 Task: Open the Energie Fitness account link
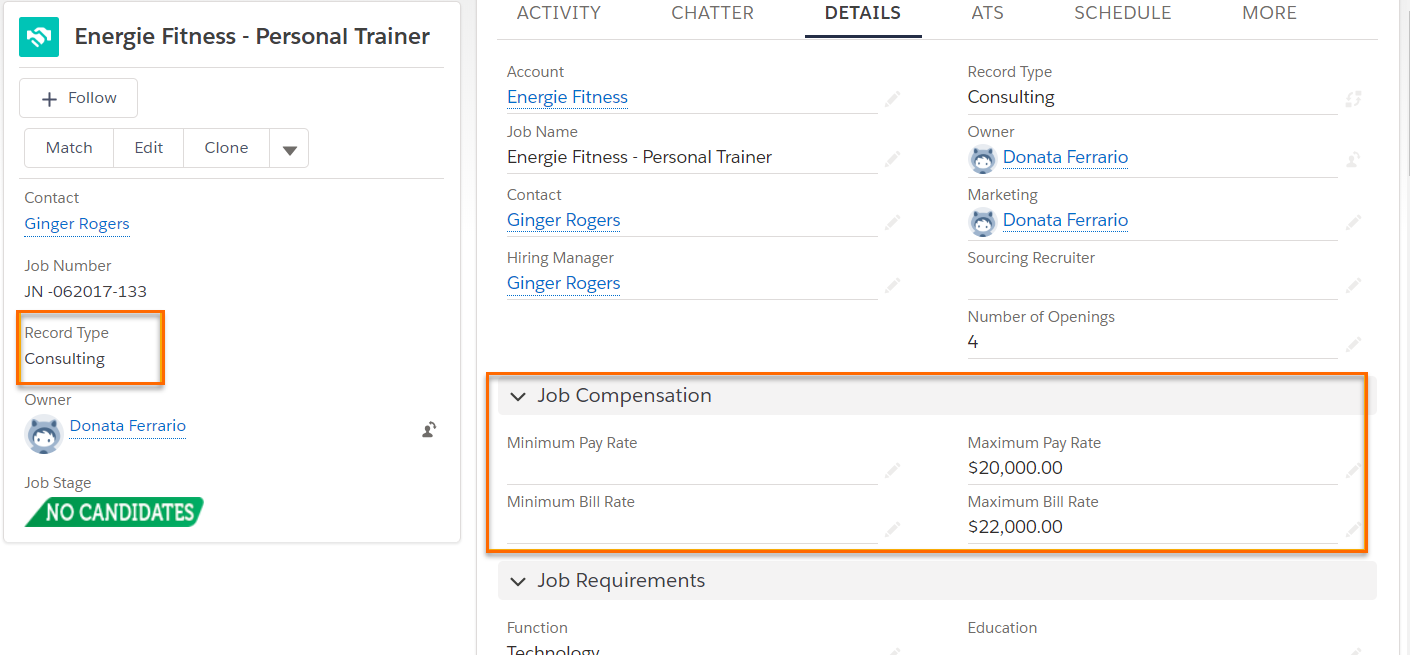pyautogui.click(x=568, y=97)
